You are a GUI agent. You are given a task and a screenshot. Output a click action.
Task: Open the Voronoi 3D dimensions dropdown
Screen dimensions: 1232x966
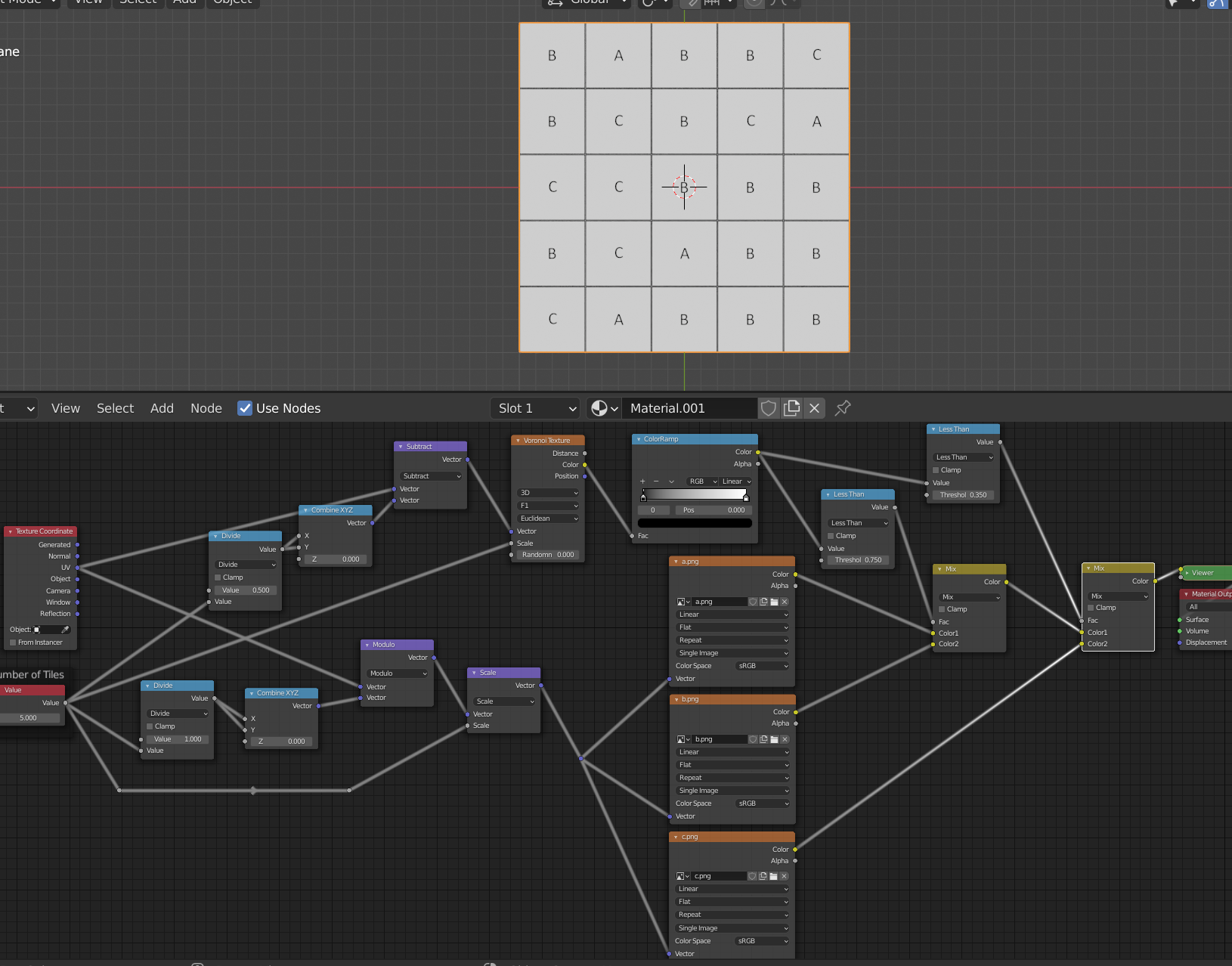549,493
